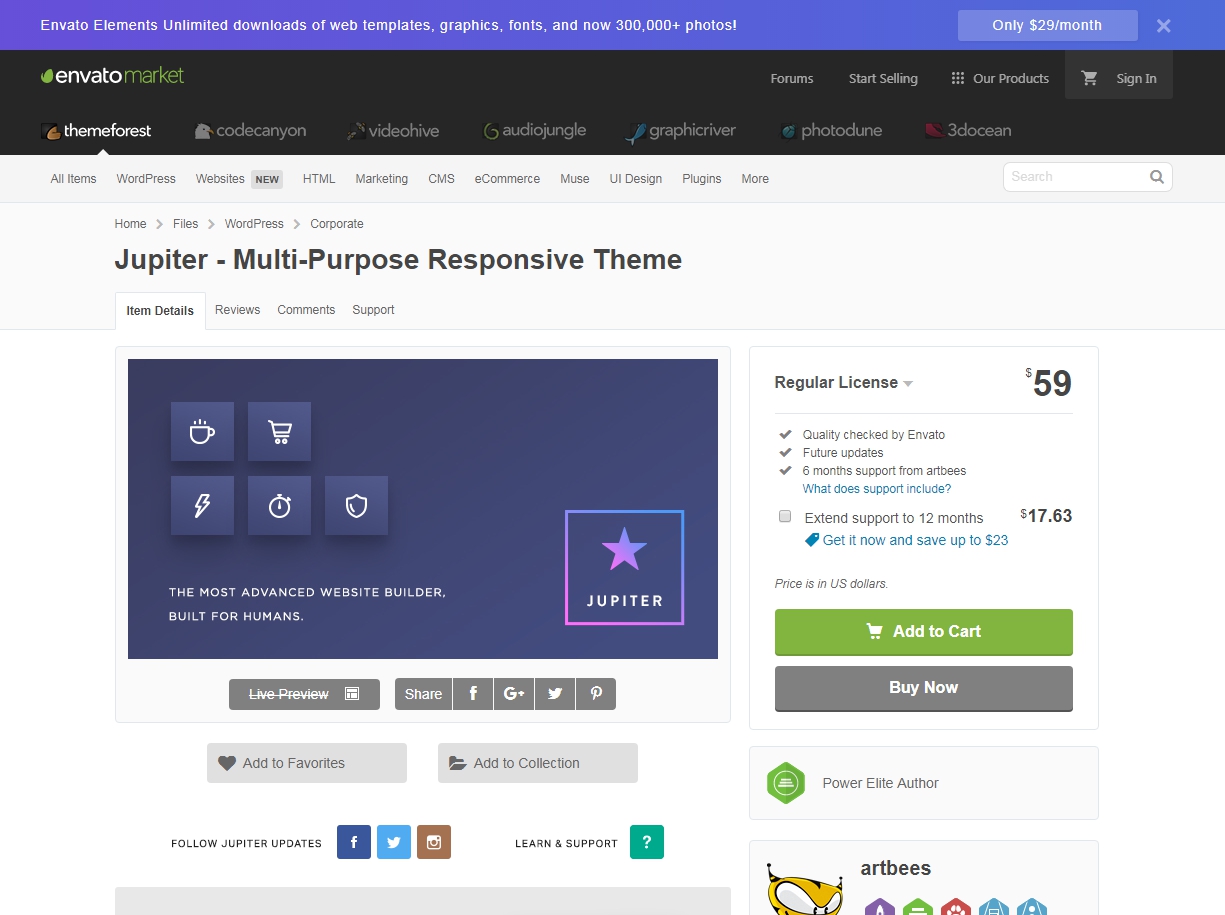Open the HTML category menu
Screen dimensions: 1225x915
tap(319, 179)
